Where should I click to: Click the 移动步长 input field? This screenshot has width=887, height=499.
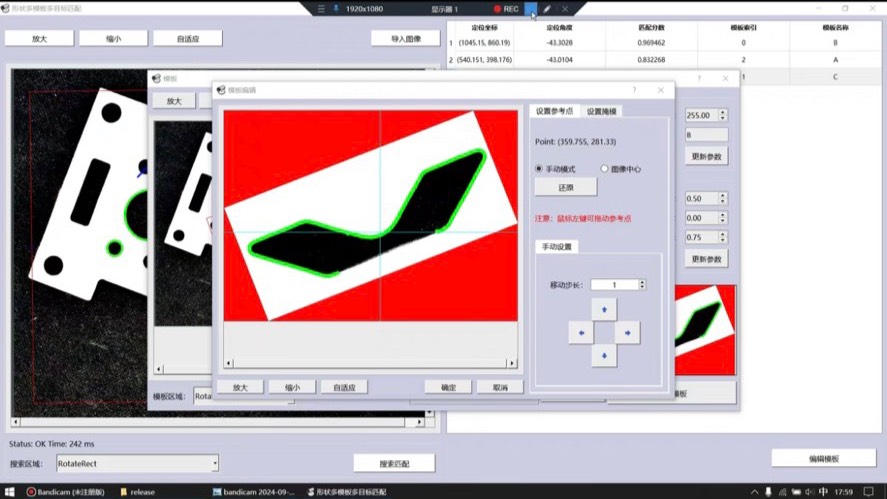click(x=614, y=285)
